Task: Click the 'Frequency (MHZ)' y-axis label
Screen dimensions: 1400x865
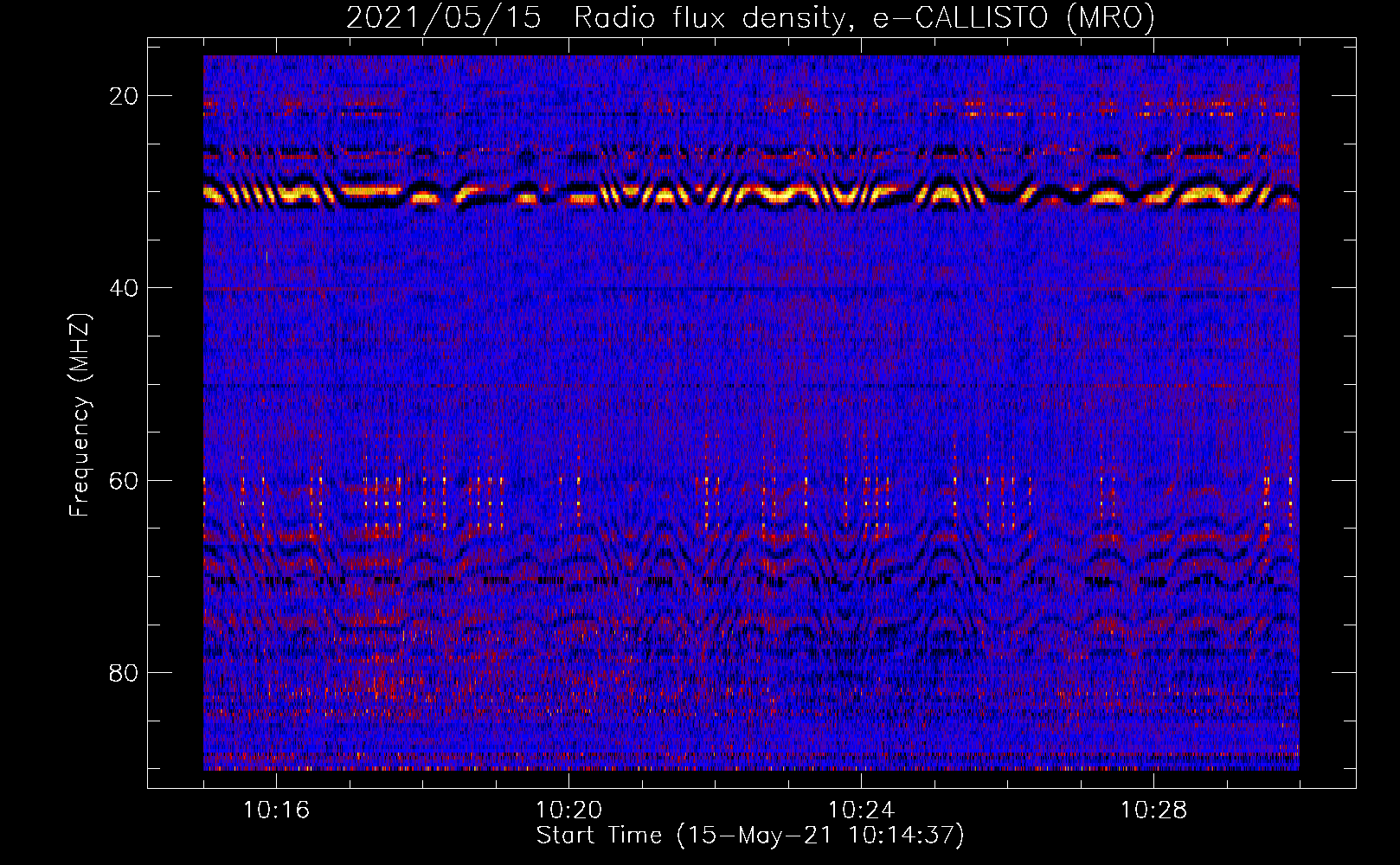Action: [x=80, y=415]
